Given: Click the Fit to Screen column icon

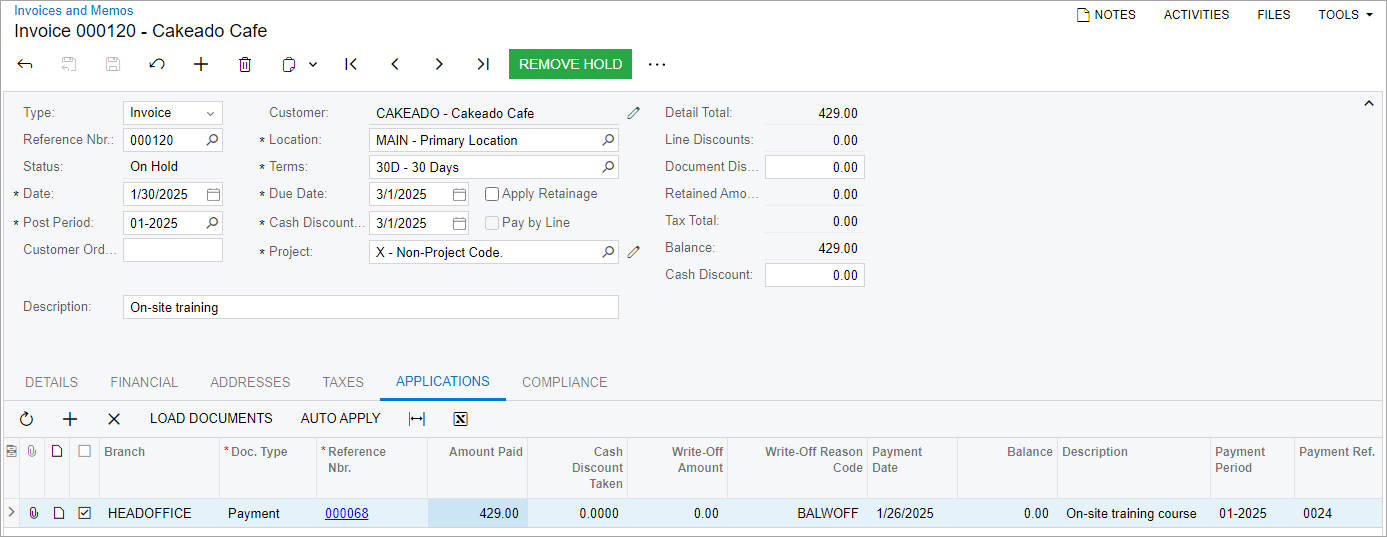Looking at the screenshot, I should (417, 419).
